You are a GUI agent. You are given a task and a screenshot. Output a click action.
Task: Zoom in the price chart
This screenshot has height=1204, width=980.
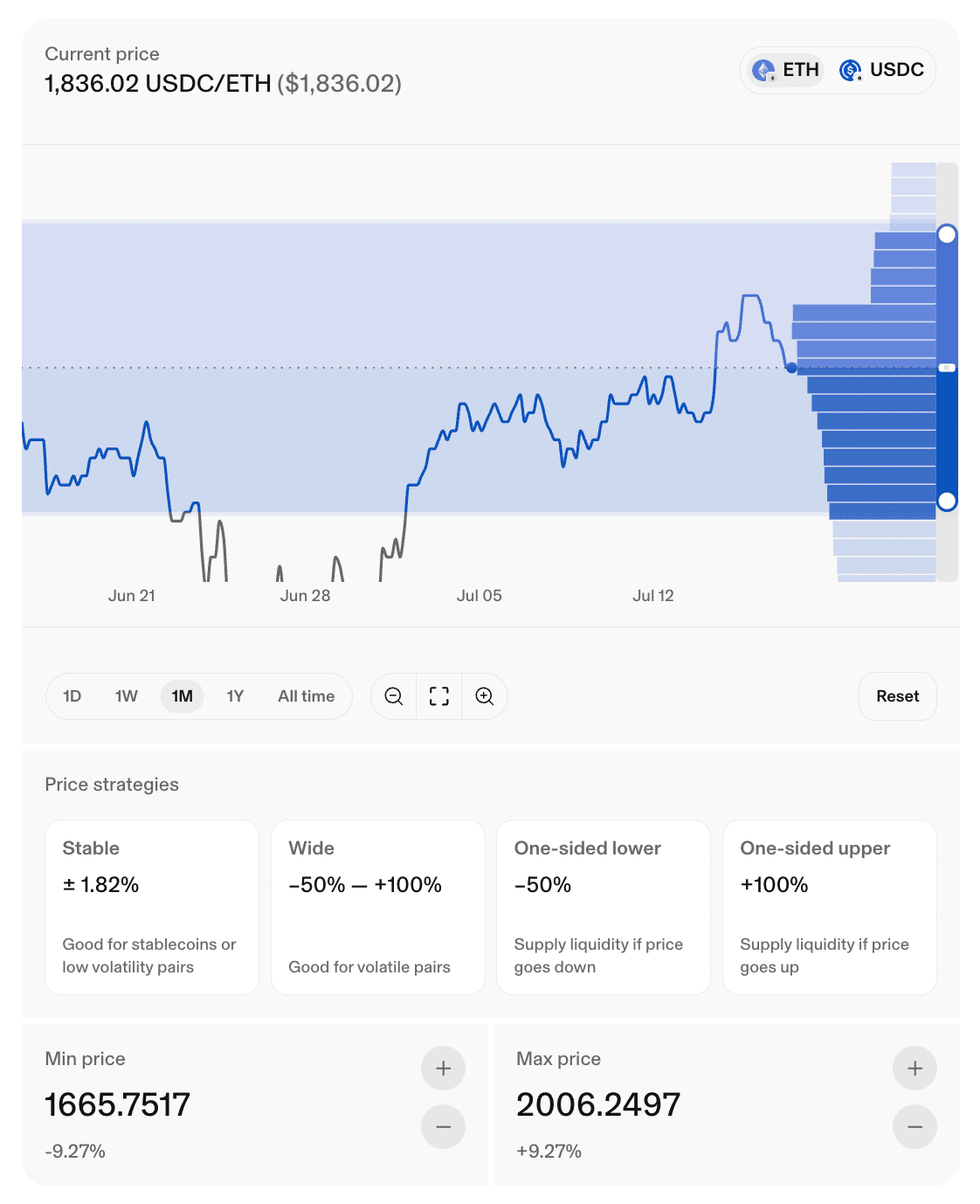pyautogui.click(x=485, y=696)
